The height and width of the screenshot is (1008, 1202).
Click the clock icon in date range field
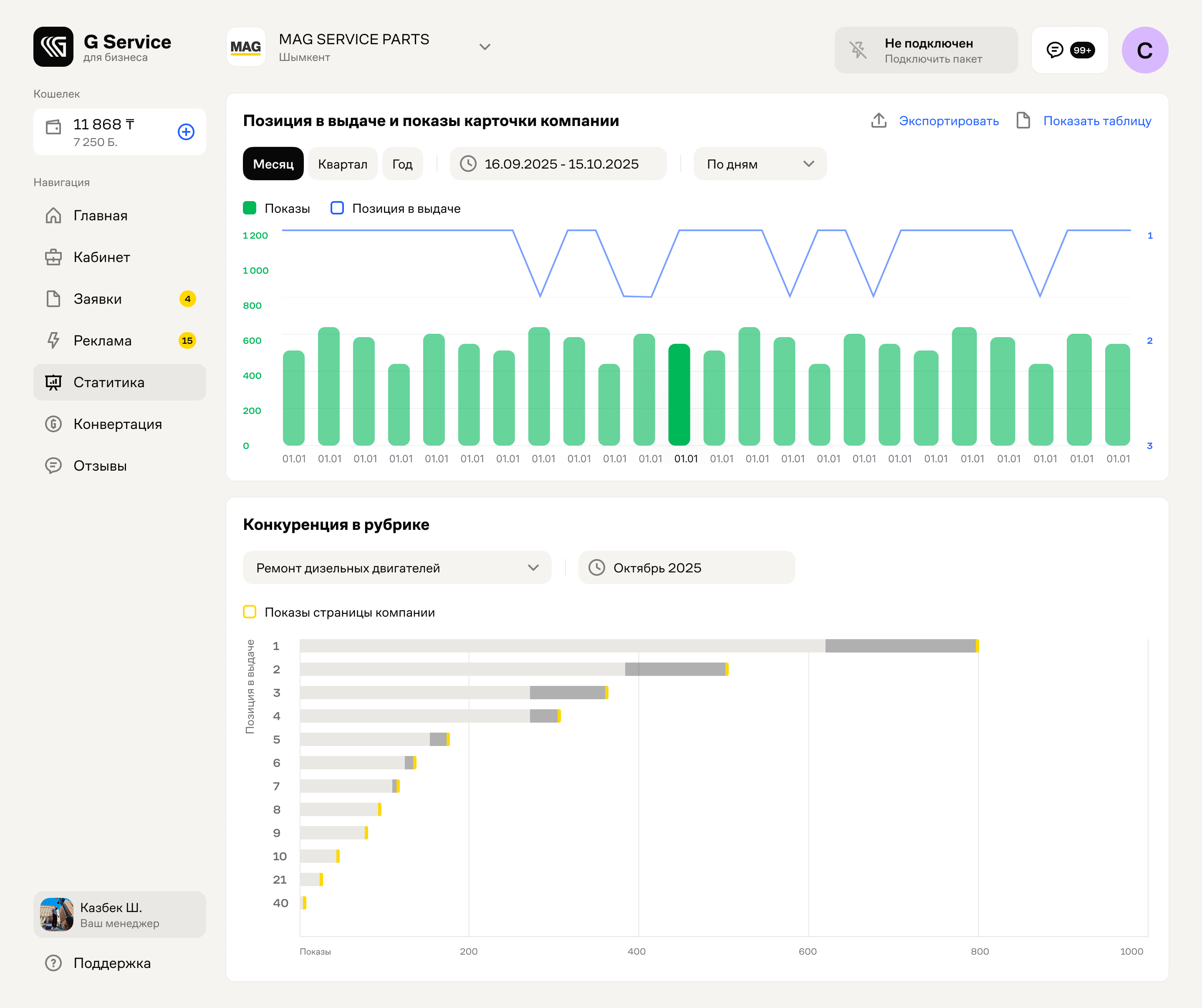[x=468, y=164]
